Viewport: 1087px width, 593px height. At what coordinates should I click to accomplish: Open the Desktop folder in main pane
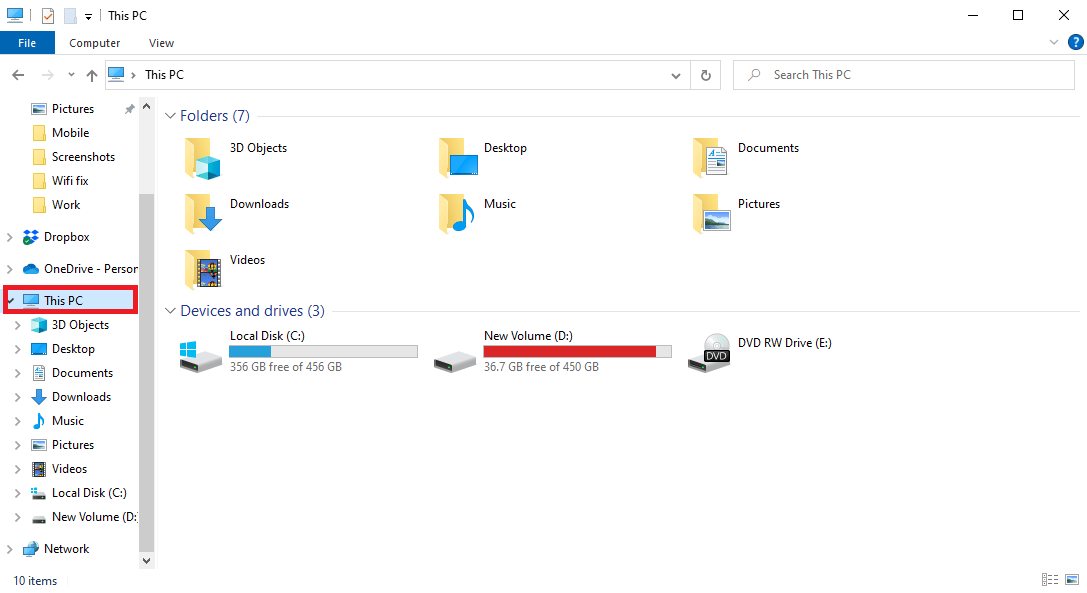[x=458, y=157]
